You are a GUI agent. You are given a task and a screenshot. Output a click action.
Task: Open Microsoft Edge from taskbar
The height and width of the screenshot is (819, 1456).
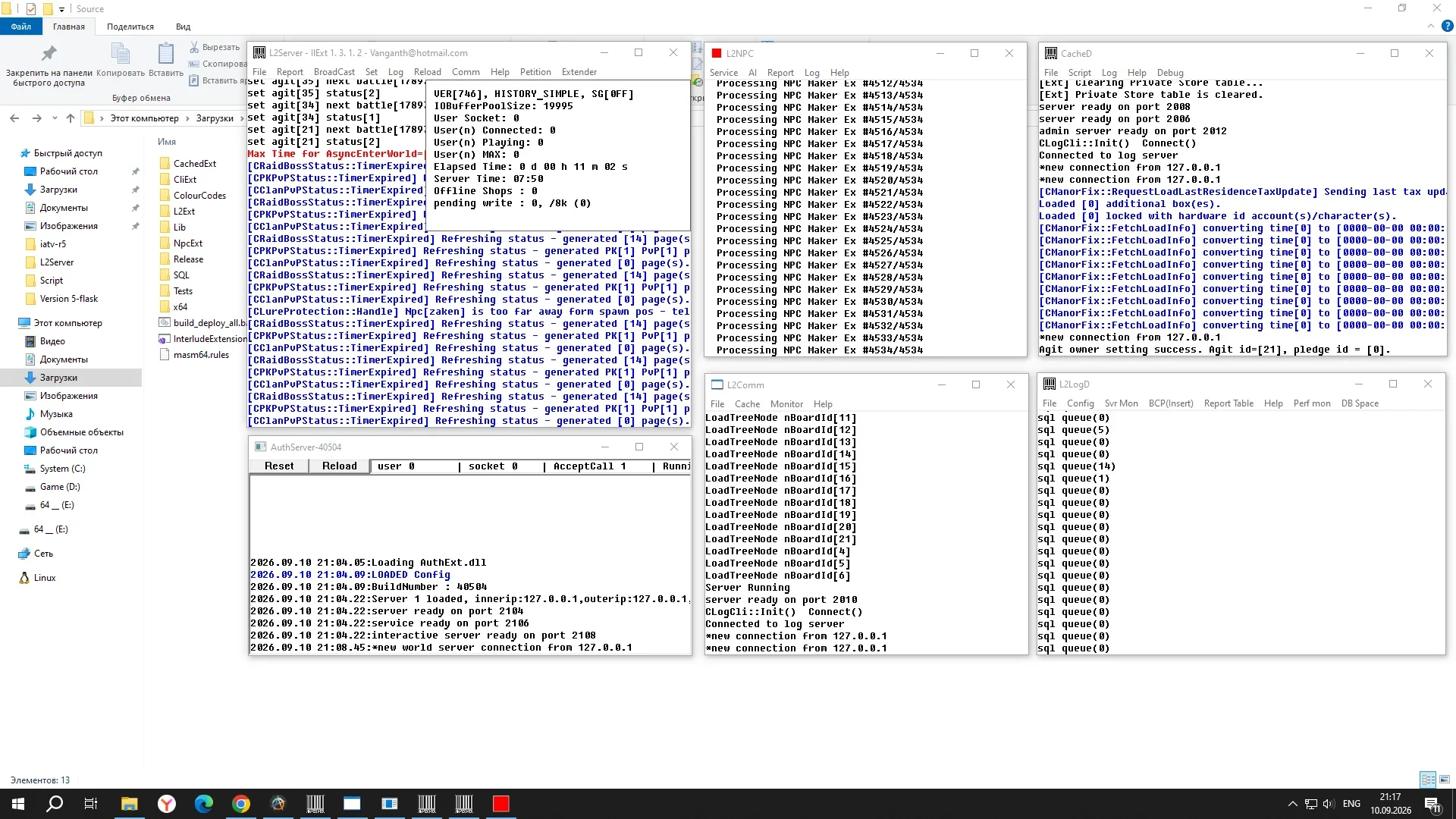pyautogui.click(x=203, y=804)
